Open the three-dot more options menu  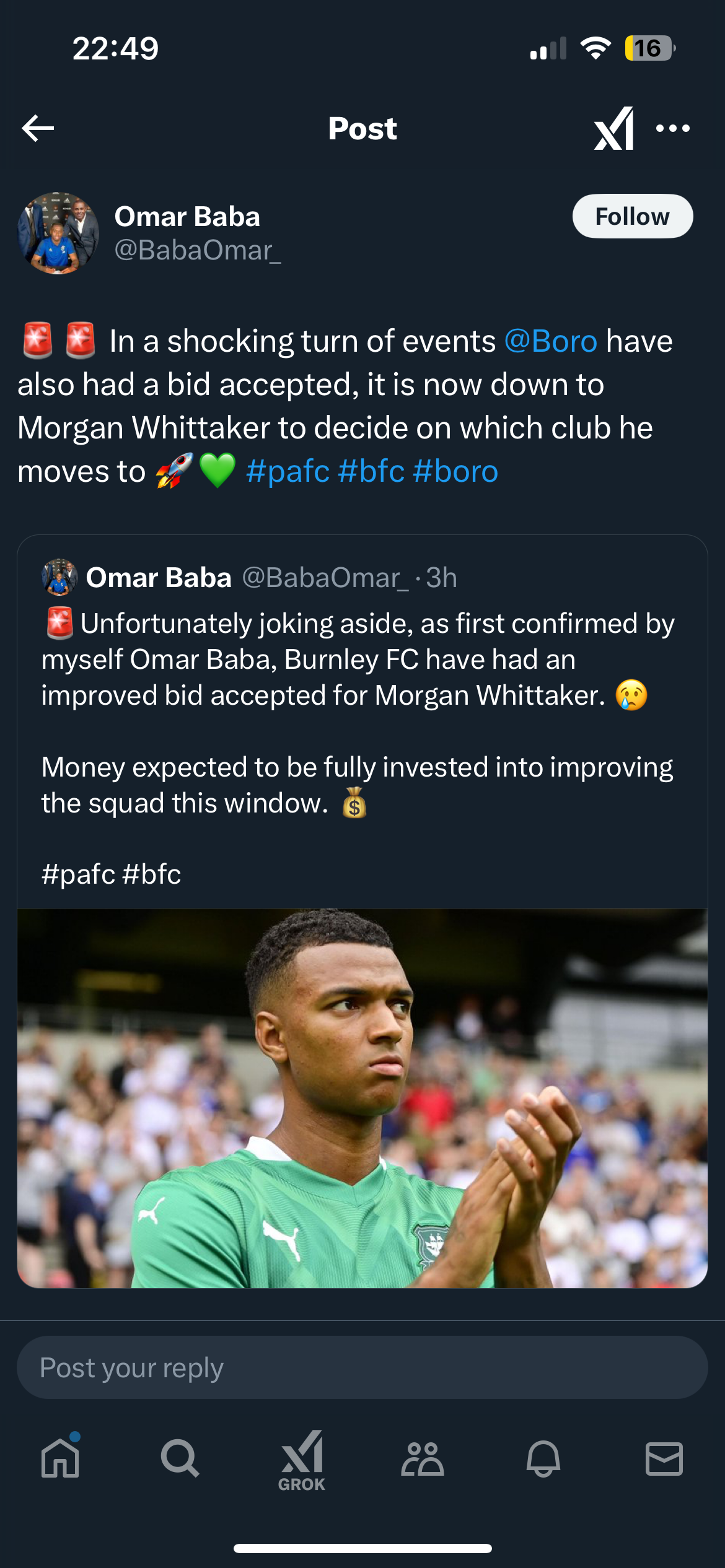click(672, 129)
